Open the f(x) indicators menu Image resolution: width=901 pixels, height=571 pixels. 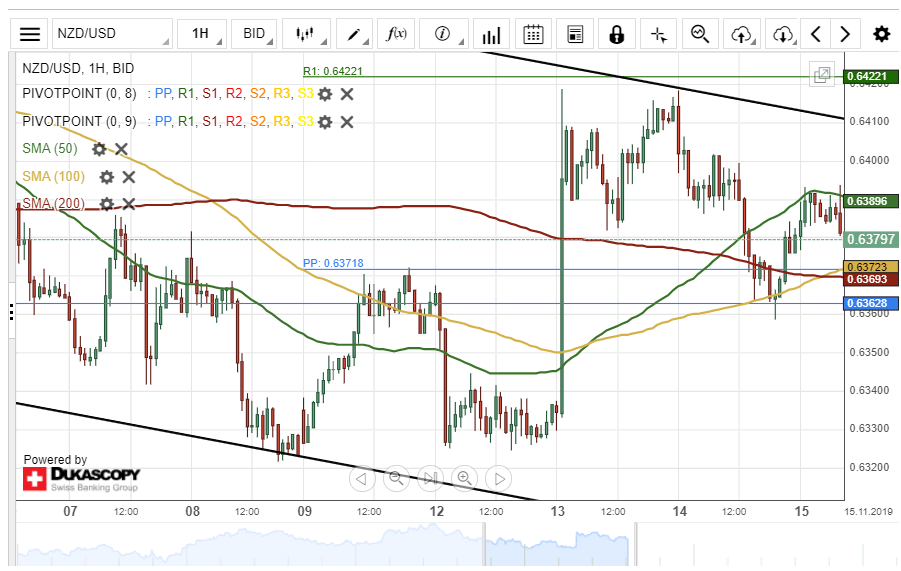pyautogui.click(x=397, y=34)
